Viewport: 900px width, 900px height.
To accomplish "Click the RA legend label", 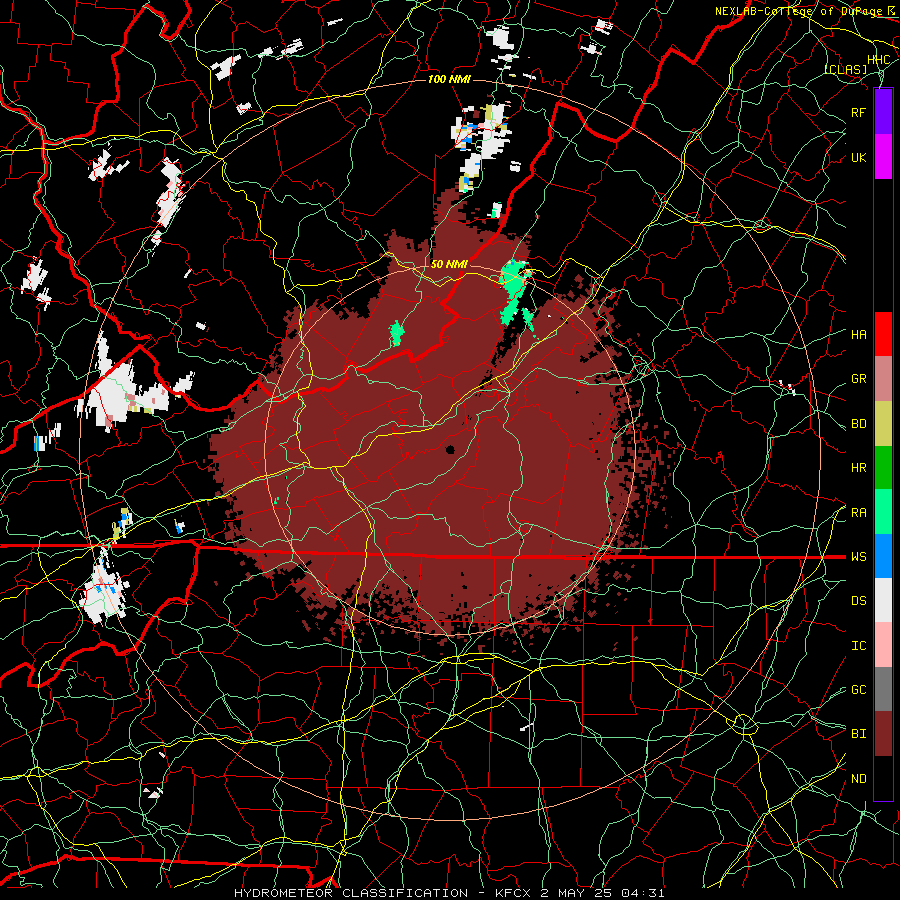I will point(858,513).
